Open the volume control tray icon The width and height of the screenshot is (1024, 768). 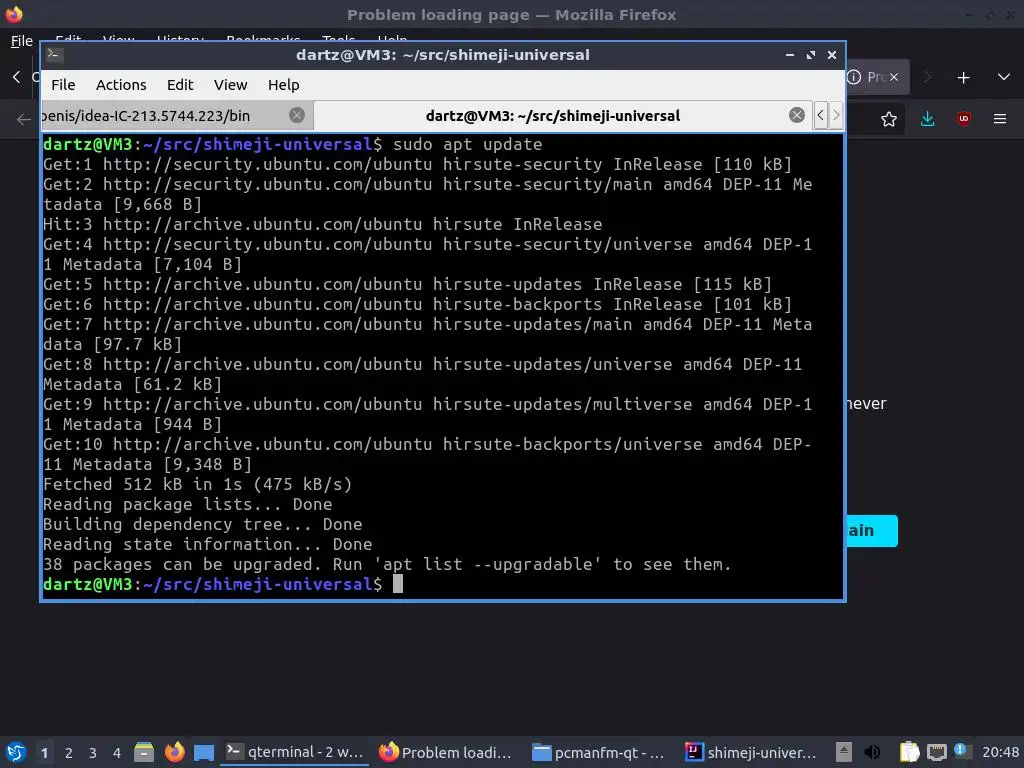tap(872, 752)
